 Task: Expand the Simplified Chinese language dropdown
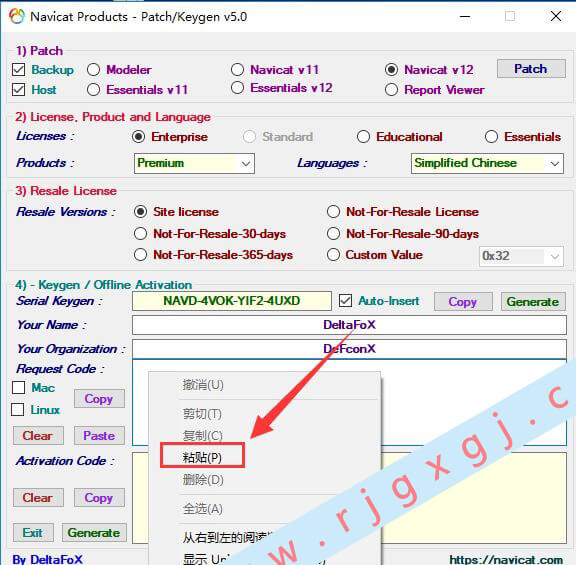pyautogui.click(x=487, y=163)
